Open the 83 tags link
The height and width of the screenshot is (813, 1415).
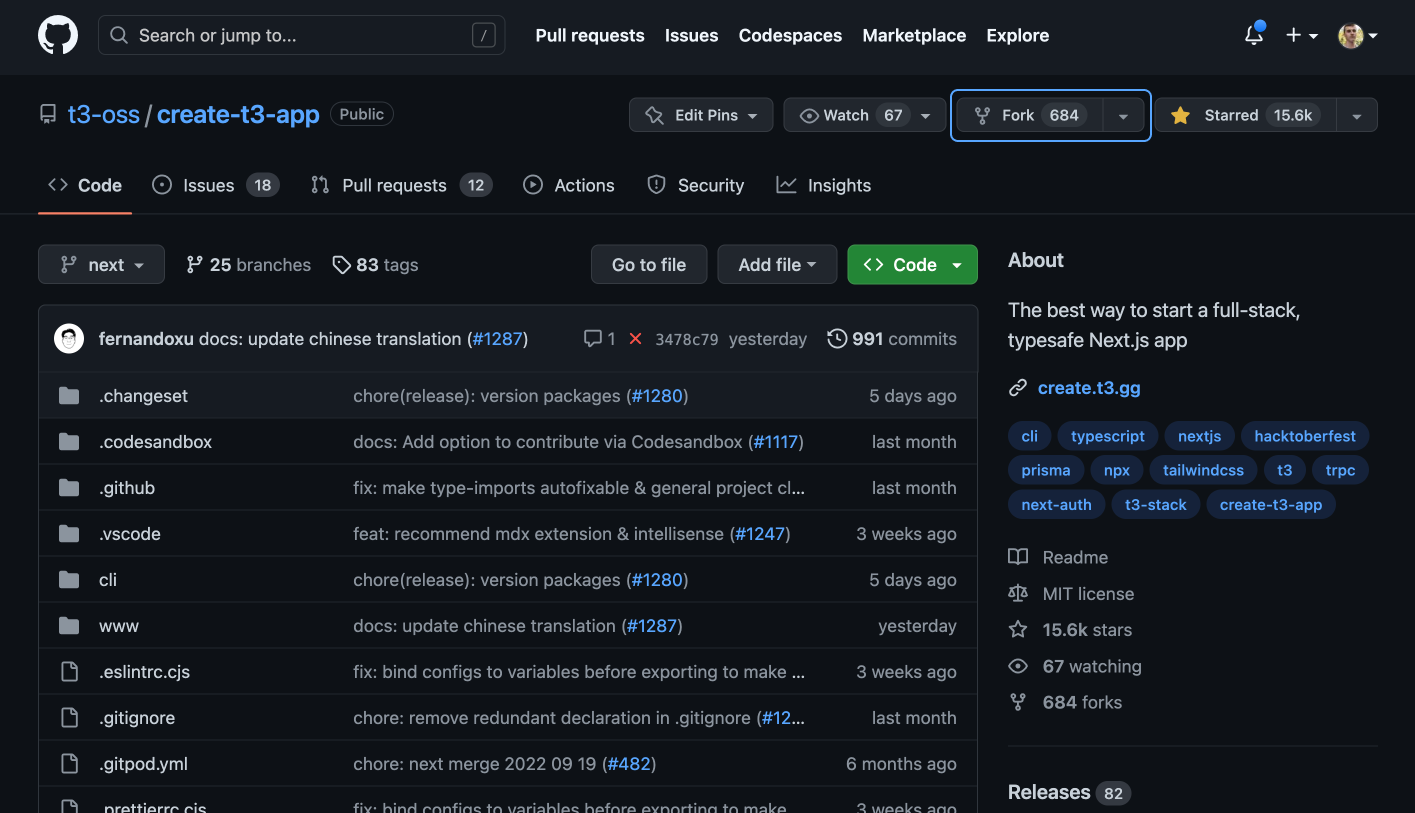point(376,265)
